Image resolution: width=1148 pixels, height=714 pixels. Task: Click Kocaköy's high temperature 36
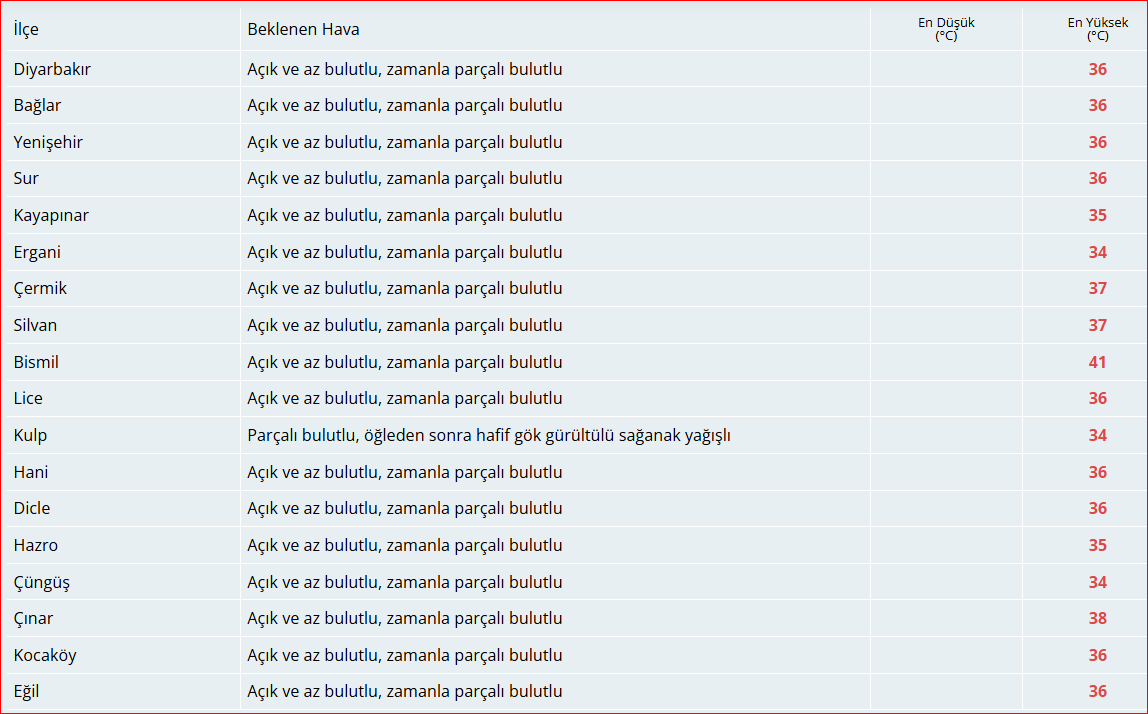click(x=1097, y=655)
